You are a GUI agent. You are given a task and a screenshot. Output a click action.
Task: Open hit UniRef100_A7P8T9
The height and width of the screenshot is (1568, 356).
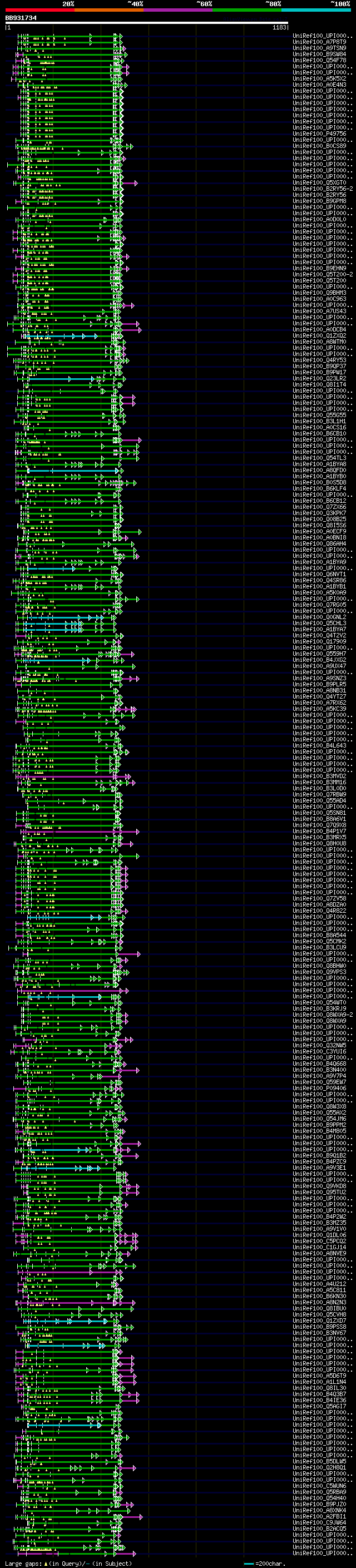tap(319, 42)
